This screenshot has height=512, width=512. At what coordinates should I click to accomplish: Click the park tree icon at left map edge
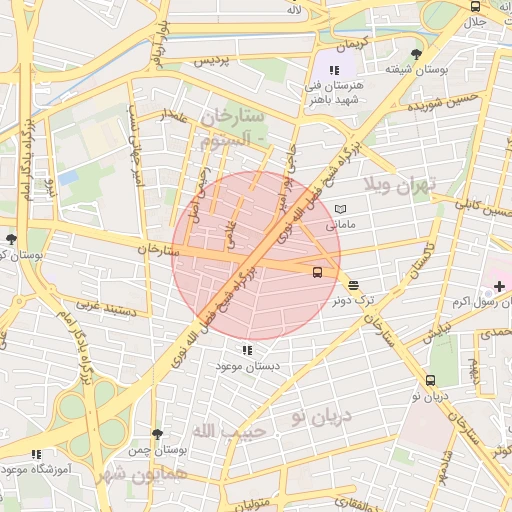click(11, 239)
